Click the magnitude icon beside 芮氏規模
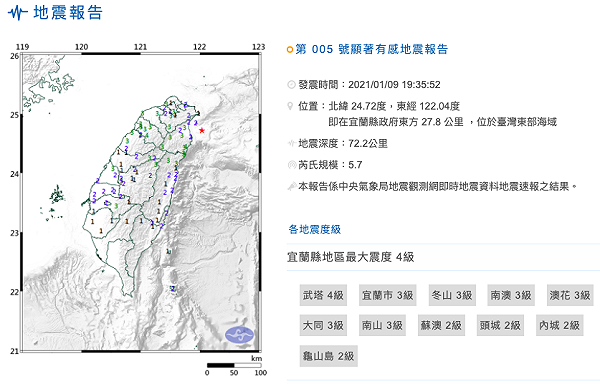600x384 pixels. (291, 165)
